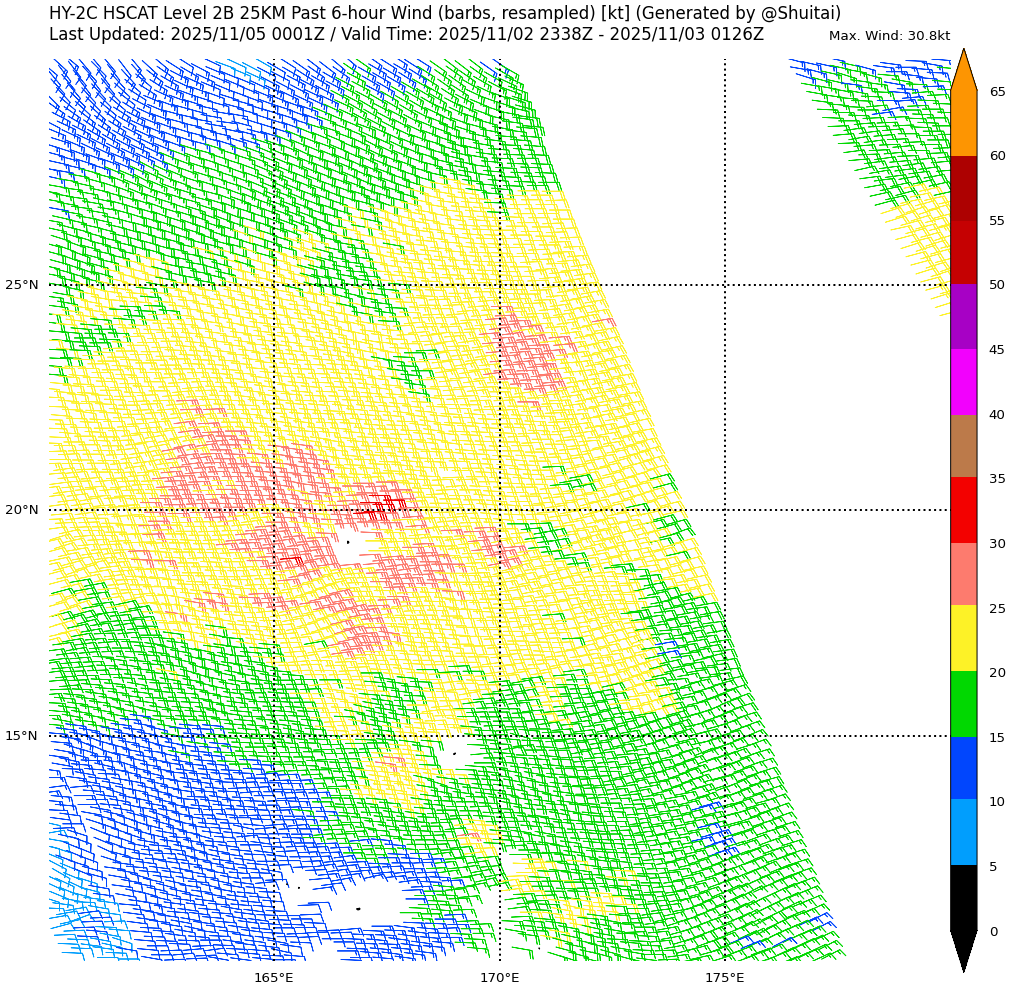Click the Max. Wind 30.8kt label
Image resolution: width=1010 pixels, height=989 pixels.
(889, 36)
